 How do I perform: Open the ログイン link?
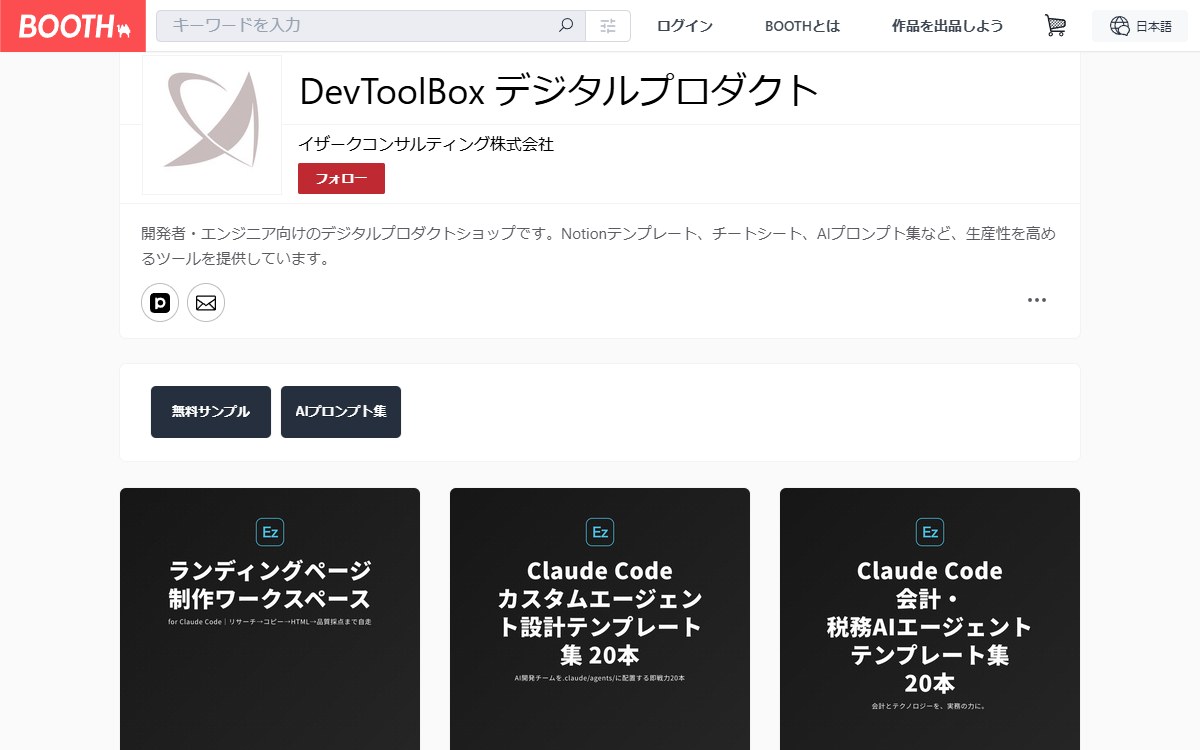pos(685,26)
